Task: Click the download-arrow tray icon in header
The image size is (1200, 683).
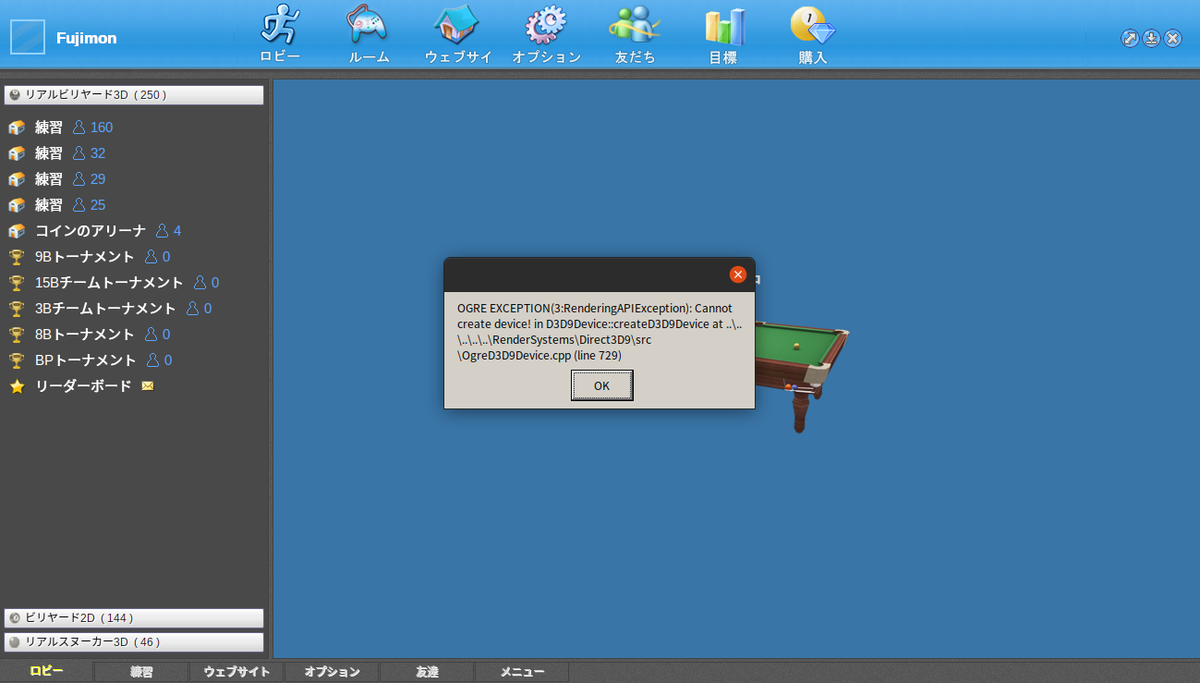Action: [x=1151, y=38]
